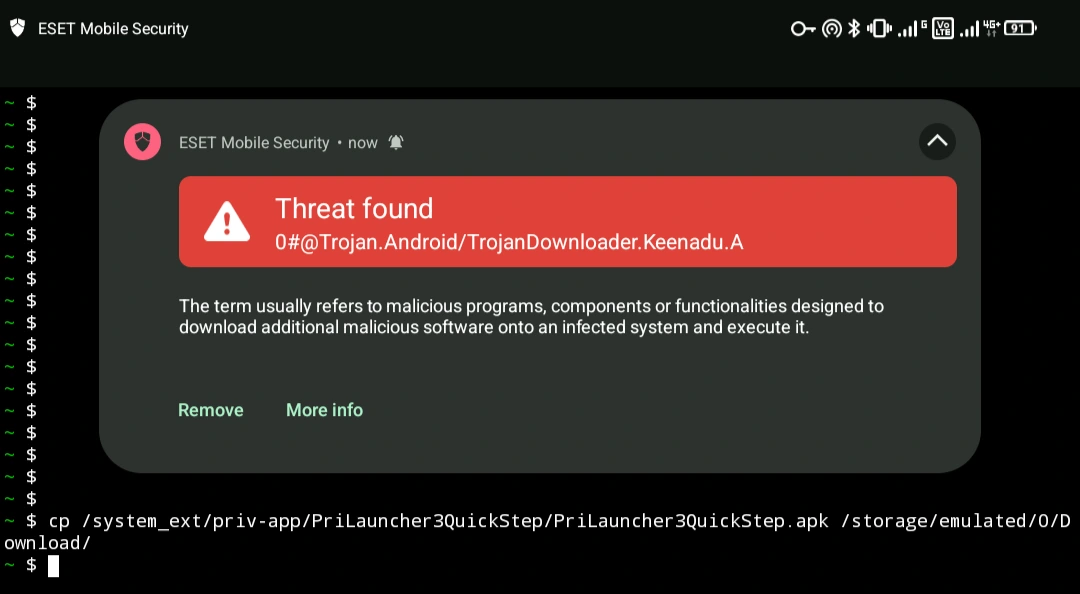The height and width of the screenshot is (594, 1080).
Task: Tap the vibrate mode icon in status bar
Action: pyautogui.click(x=879, y=28)
